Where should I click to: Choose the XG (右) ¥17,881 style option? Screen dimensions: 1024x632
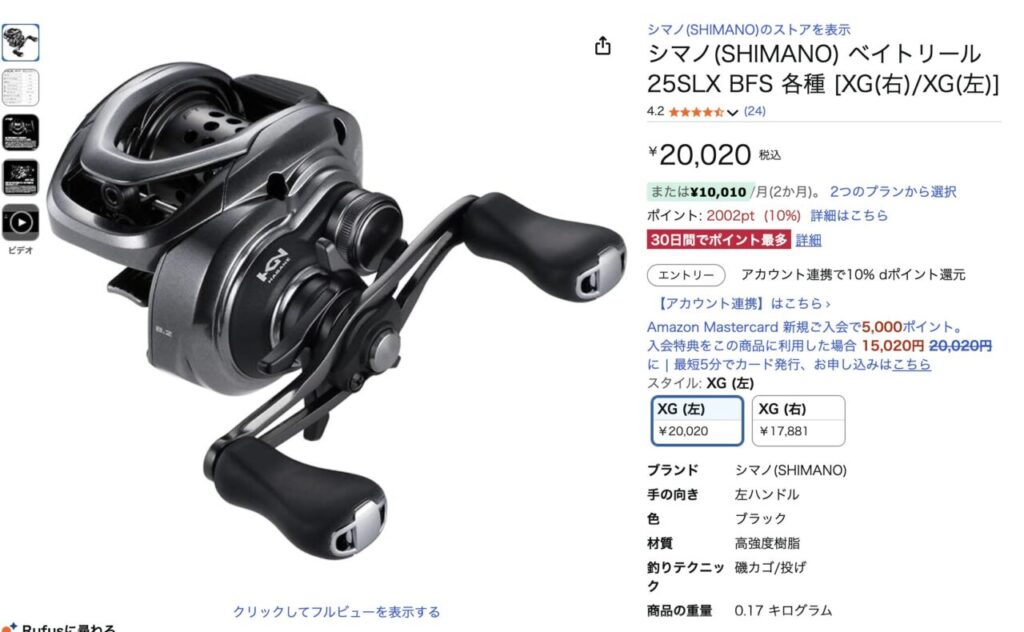tap(798, 420)
